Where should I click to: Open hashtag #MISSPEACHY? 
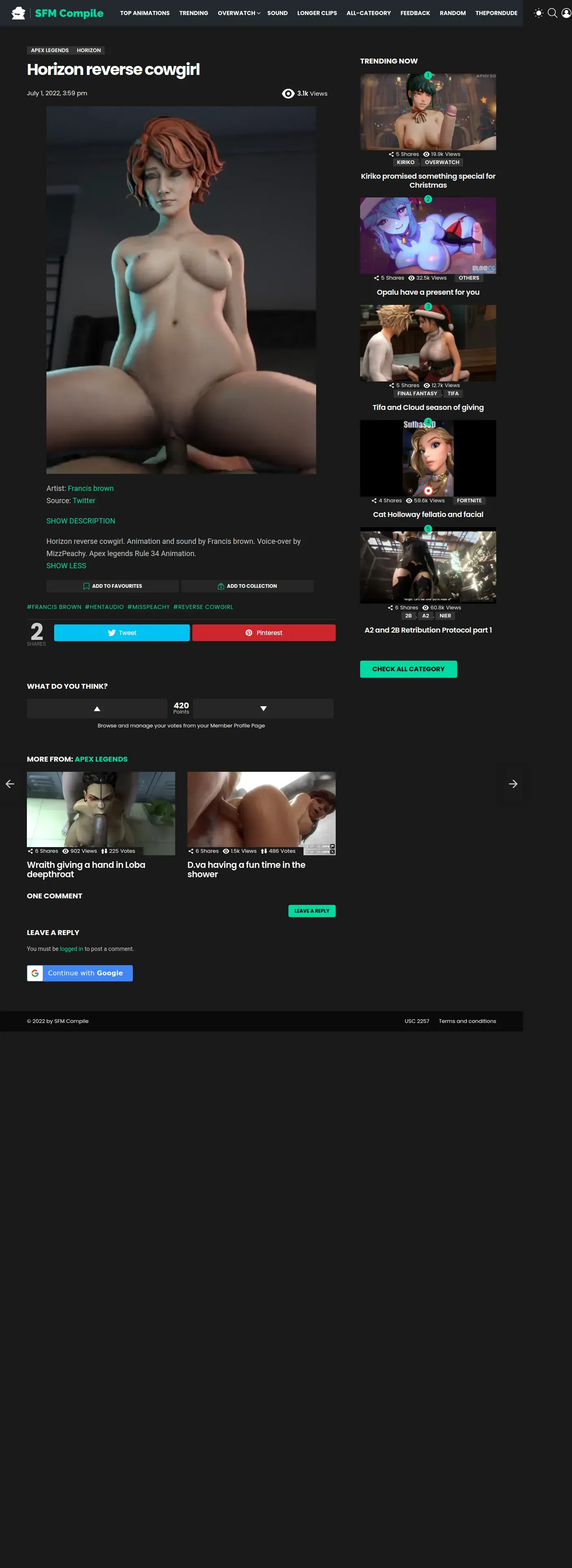149,607
